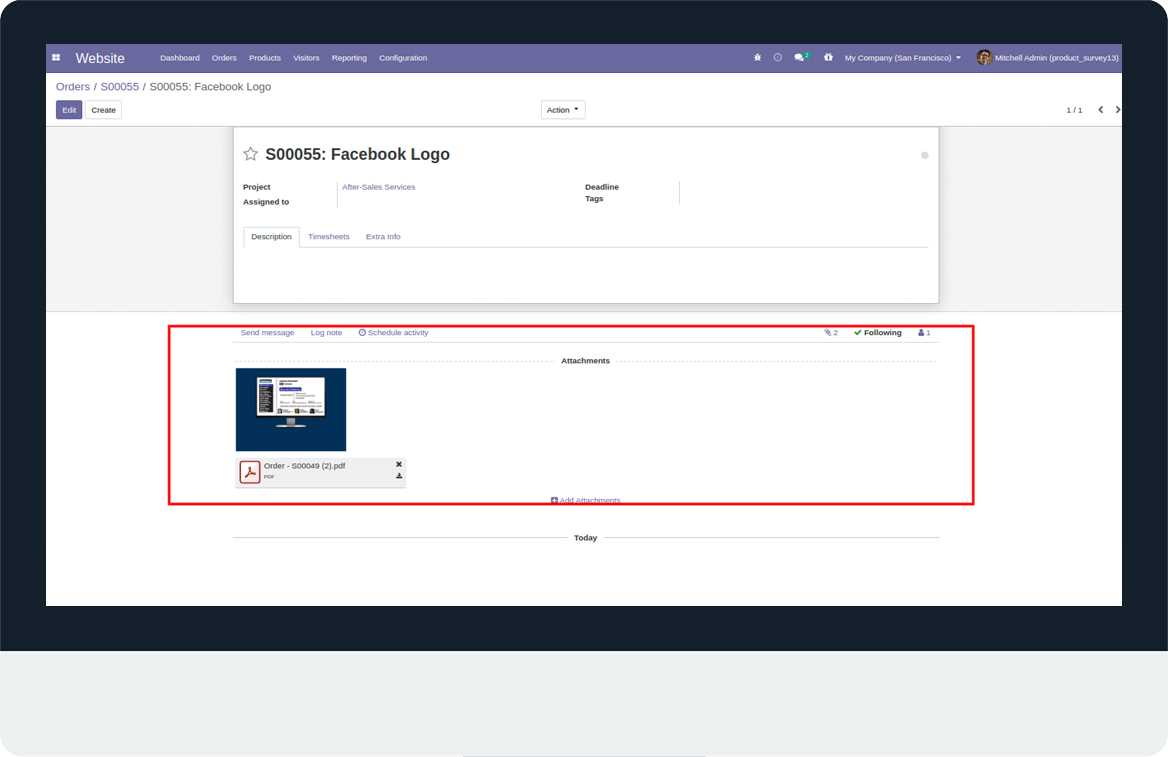Image resolution: width=1168 pixels, height=757 pixels.
Task: Click the kanban state grey dot
Action: (924, 155)
